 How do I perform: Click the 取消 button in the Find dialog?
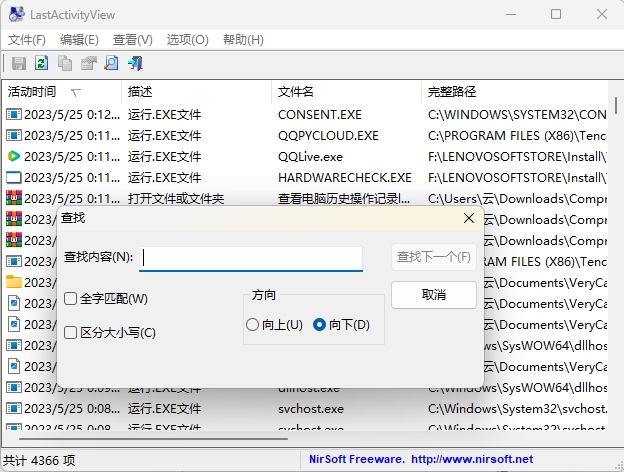tap(434, 295)
